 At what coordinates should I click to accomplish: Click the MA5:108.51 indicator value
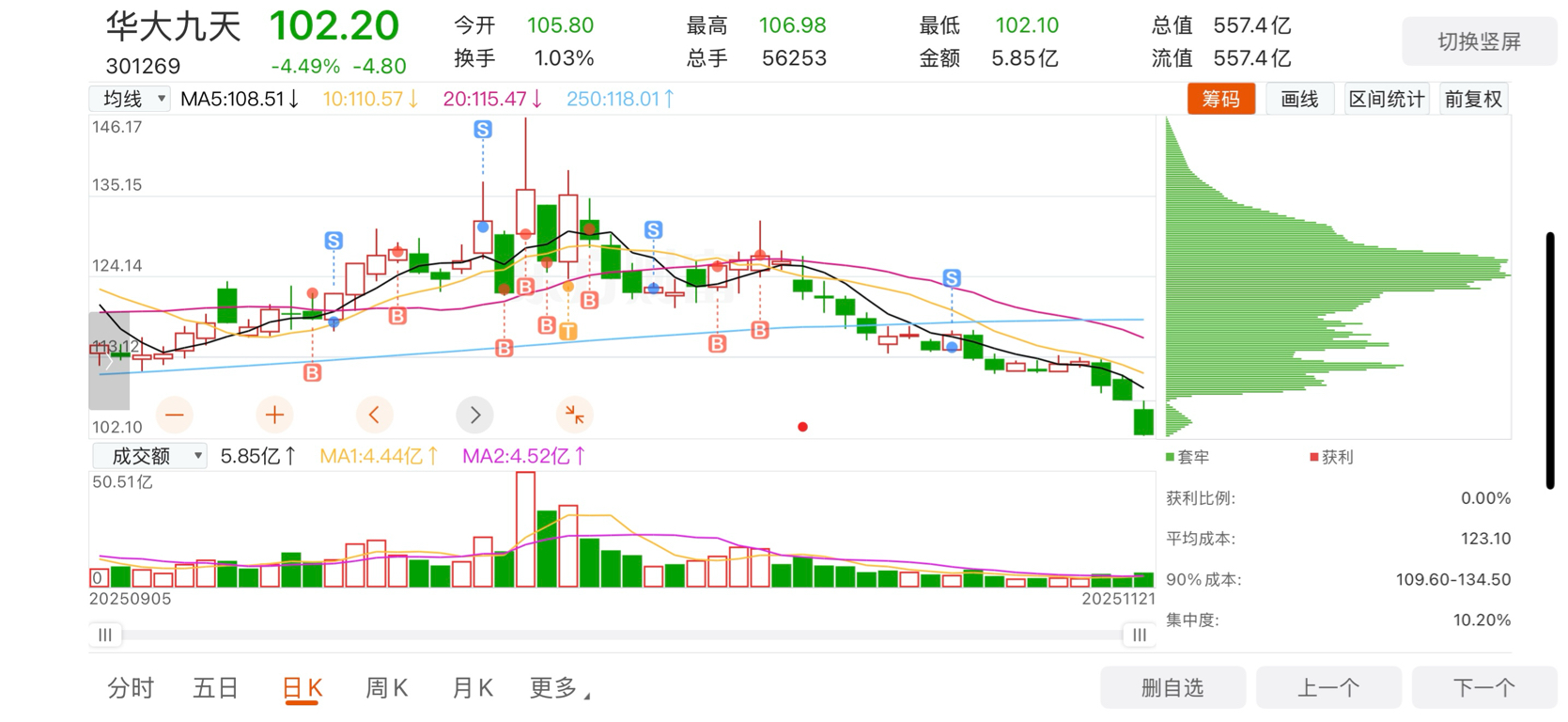240,99
